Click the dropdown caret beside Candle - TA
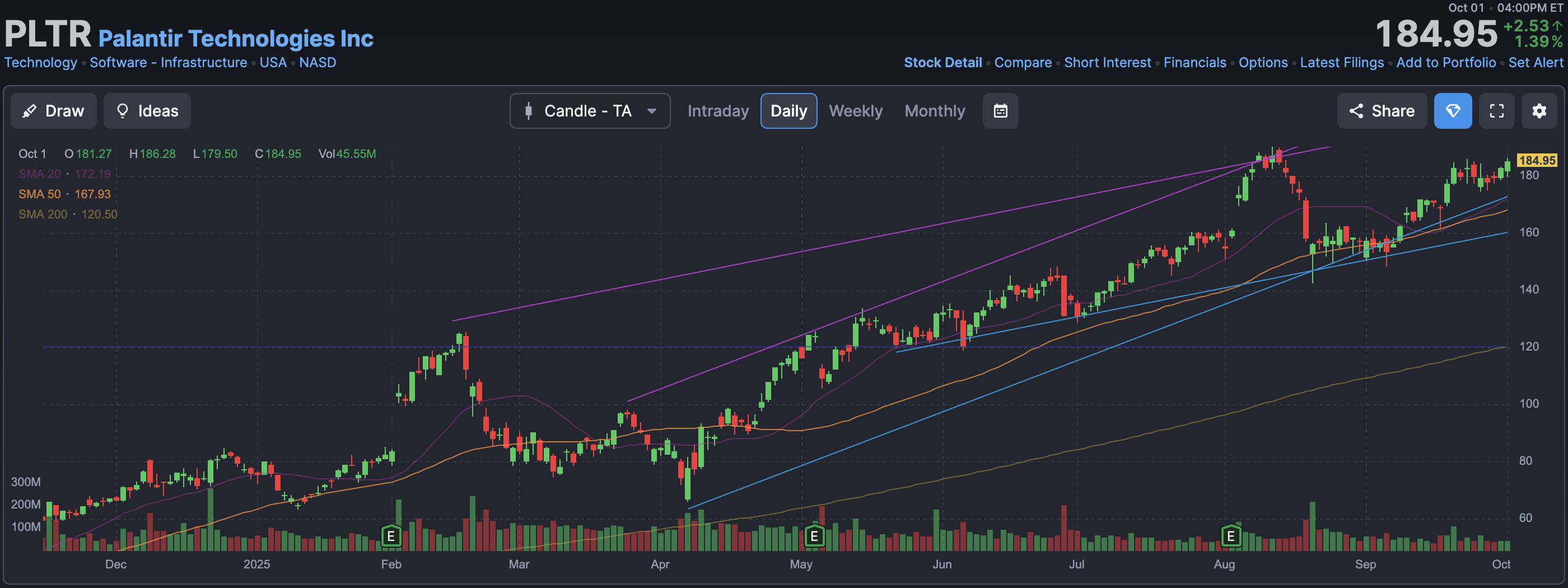The height and width of the screenshot is (588, 1568). click(651, 111)
